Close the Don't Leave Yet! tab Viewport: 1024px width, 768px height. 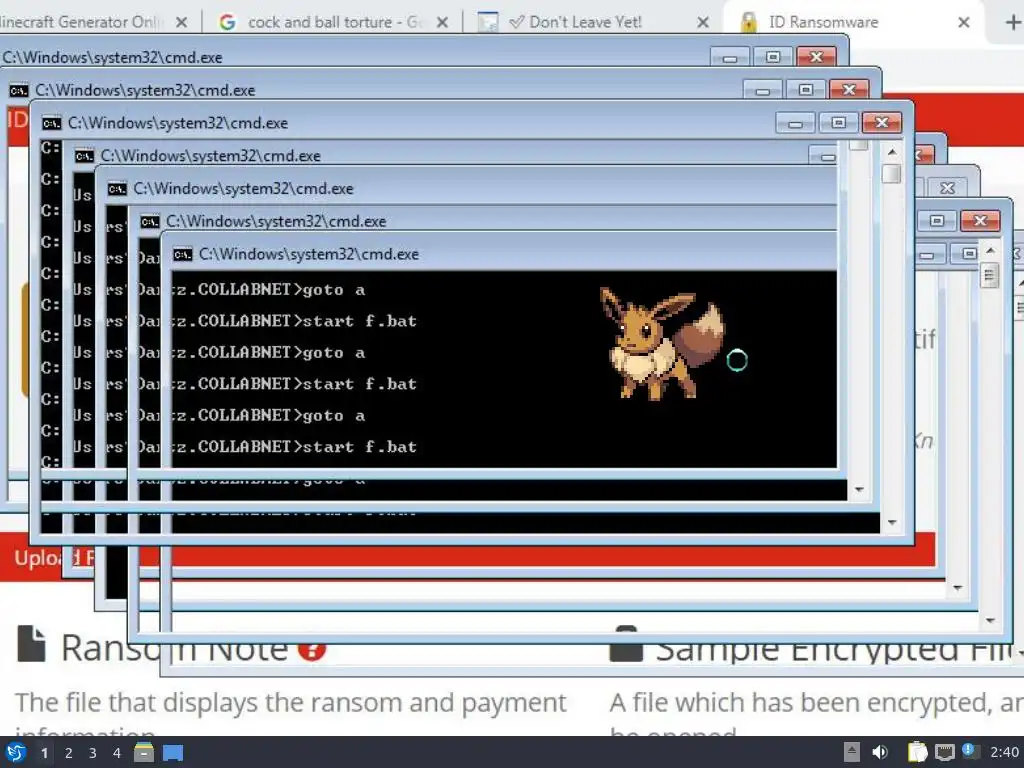pos(703,22)
